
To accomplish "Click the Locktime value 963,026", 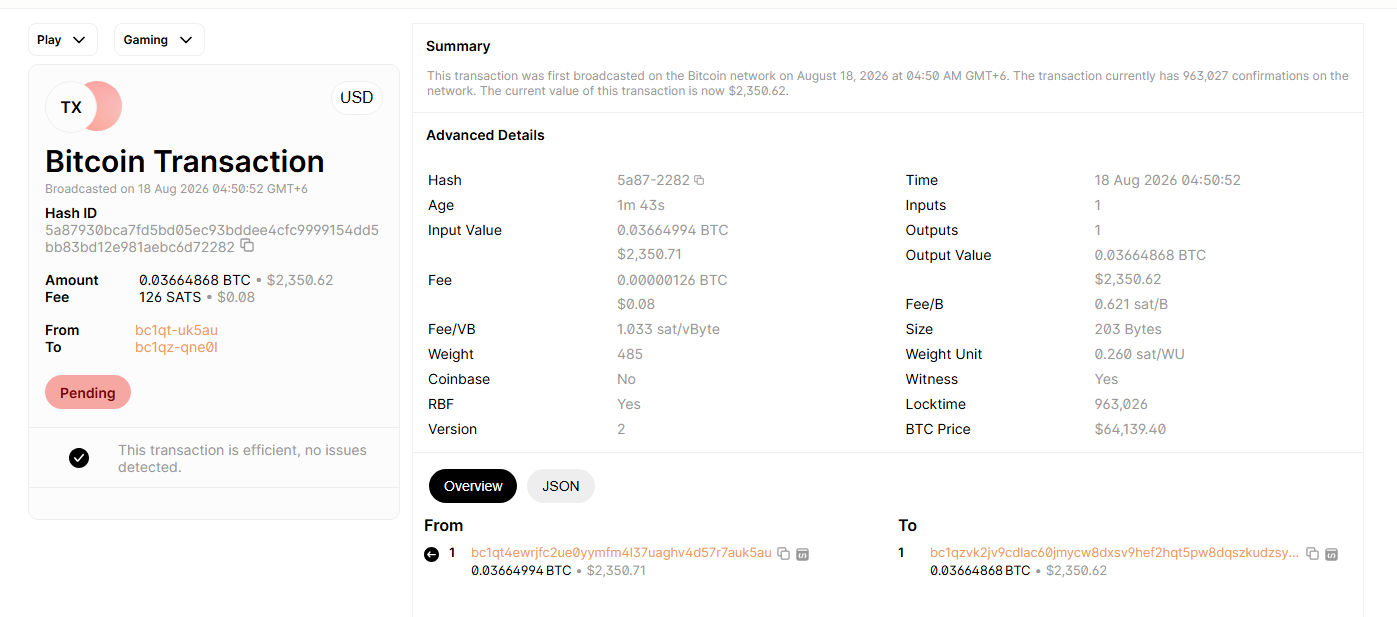I will click(1121, 404).
